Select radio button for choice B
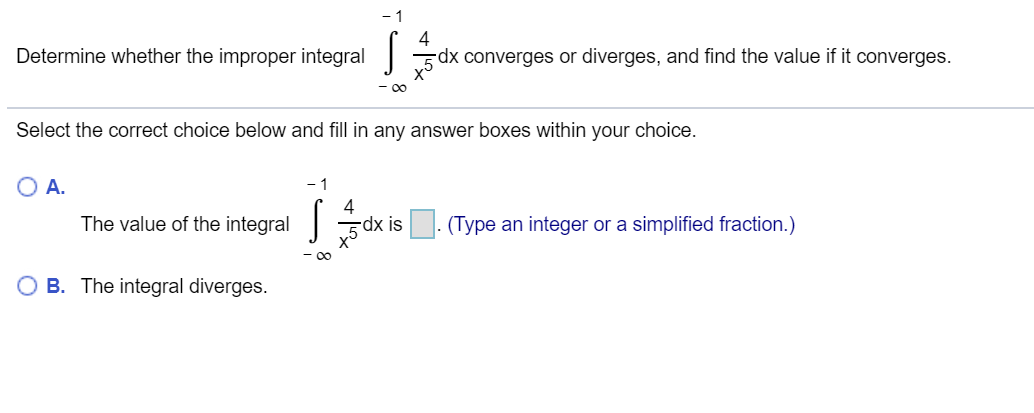1034x413 pixels. (27, 286)
